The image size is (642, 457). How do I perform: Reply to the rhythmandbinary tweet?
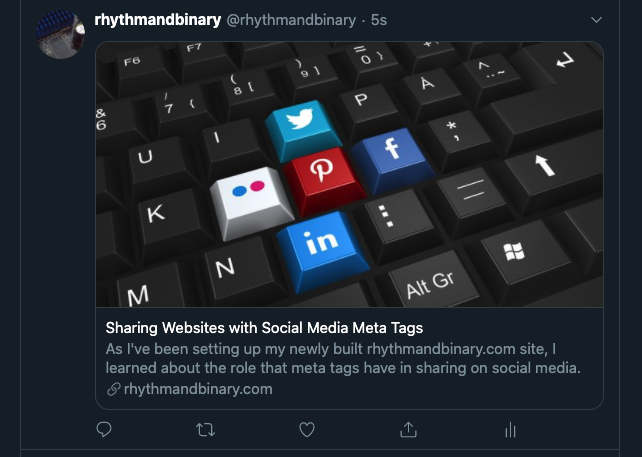click(104, 429)
